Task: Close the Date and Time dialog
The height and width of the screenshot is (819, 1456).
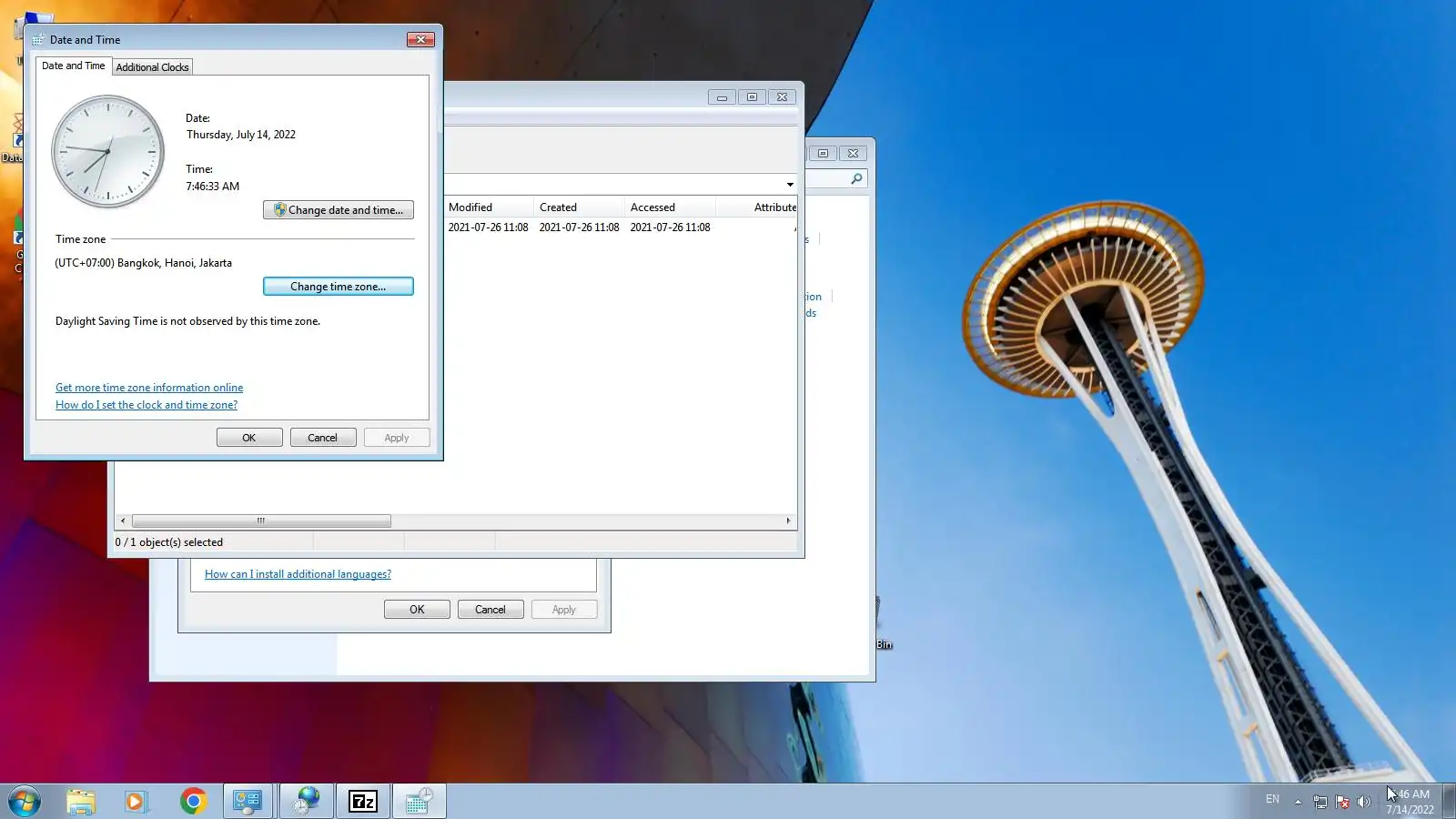Action: [x=420, y=39]
